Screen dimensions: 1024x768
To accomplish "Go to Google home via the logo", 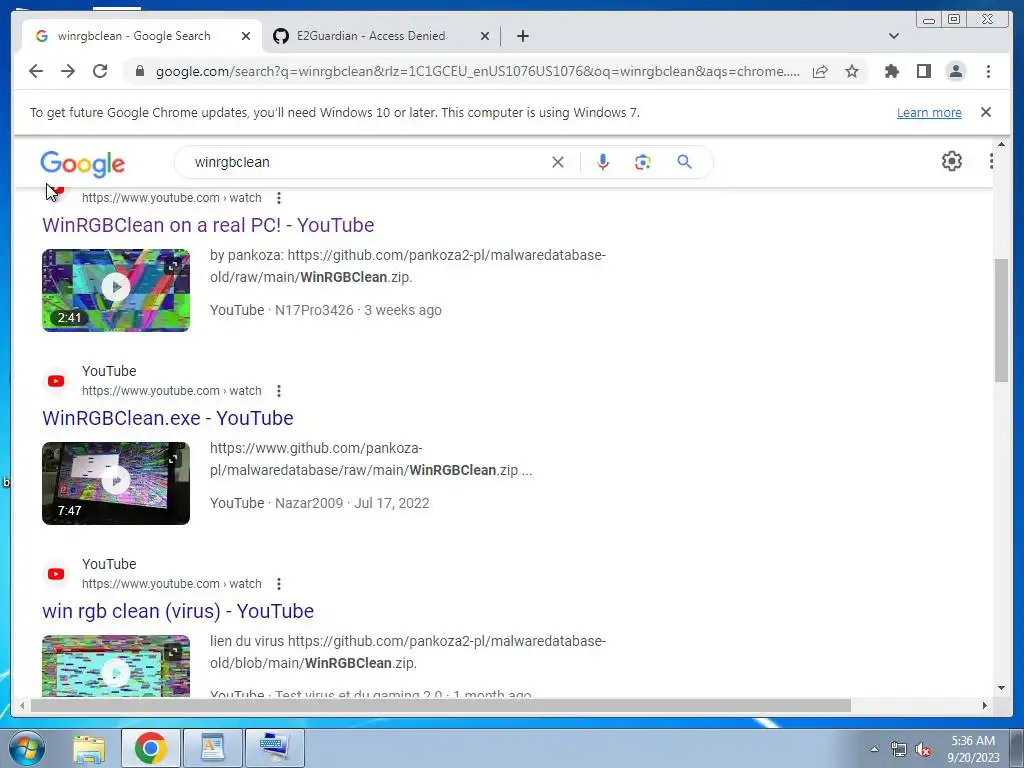I will (x=82, y=163).
